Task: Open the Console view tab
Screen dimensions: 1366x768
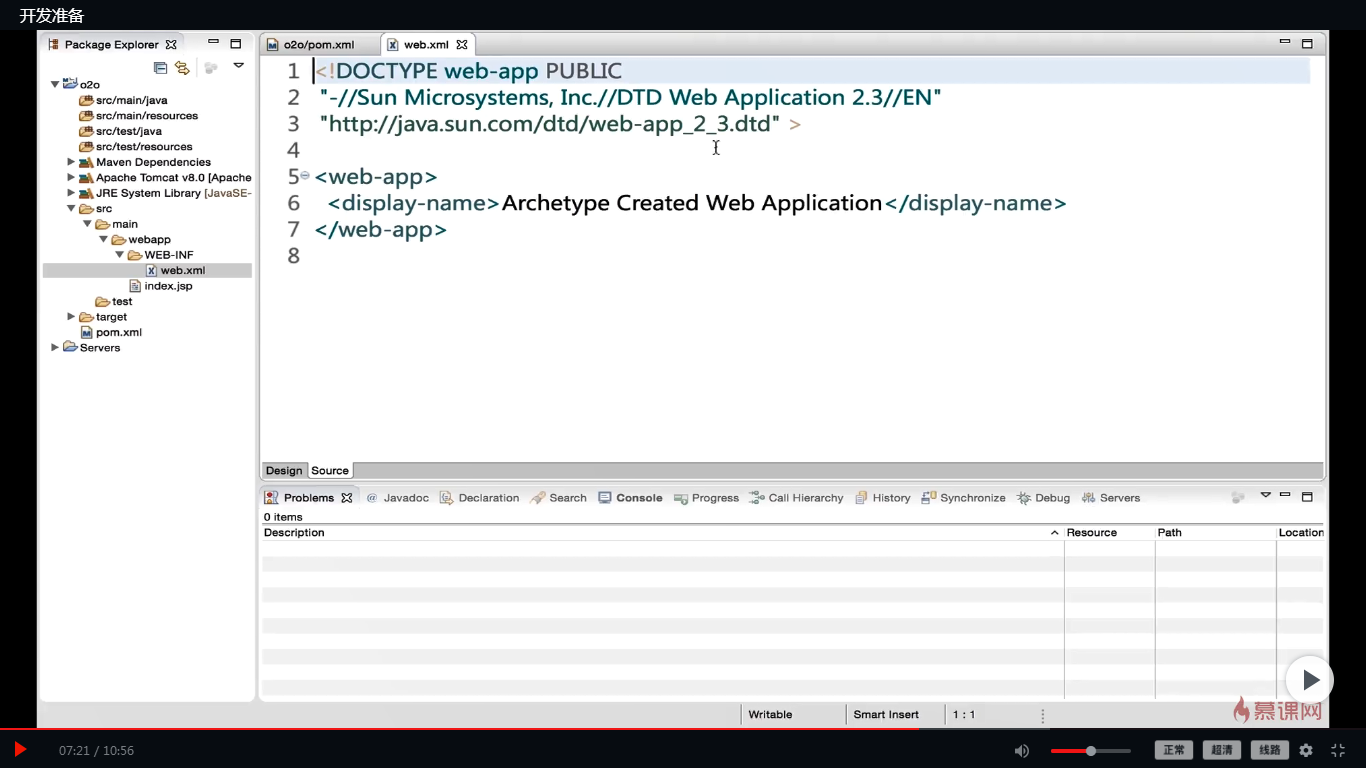Action: pyautogui.click(x=630, y=498)
